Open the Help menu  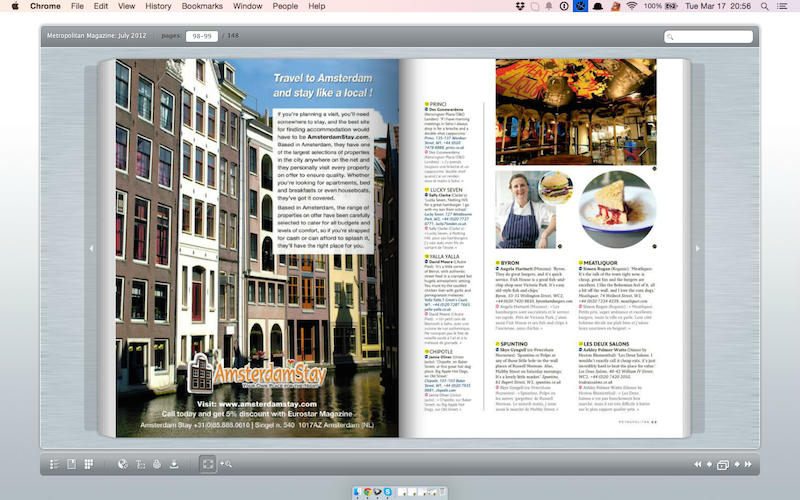[316, 6]
